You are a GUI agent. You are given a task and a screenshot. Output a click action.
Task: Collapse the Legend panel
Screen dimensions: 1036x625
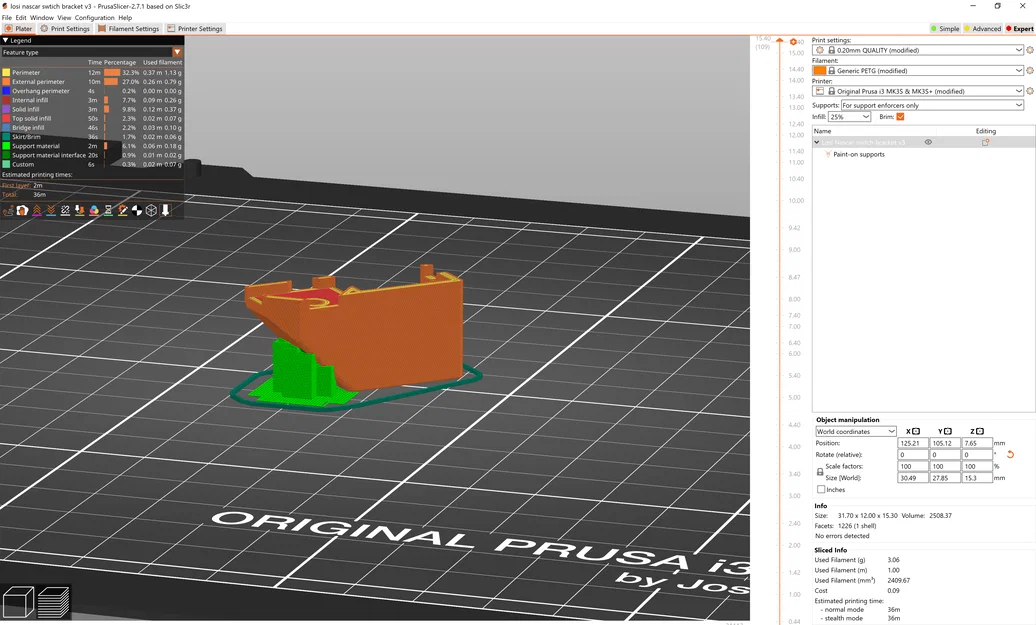pyautogui.click(x=5, y=40)
